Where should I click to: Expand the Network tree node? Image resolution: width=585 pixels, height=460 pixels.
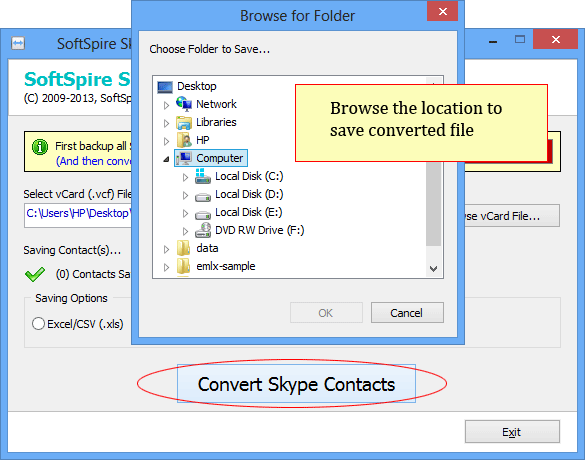(166, 106)
